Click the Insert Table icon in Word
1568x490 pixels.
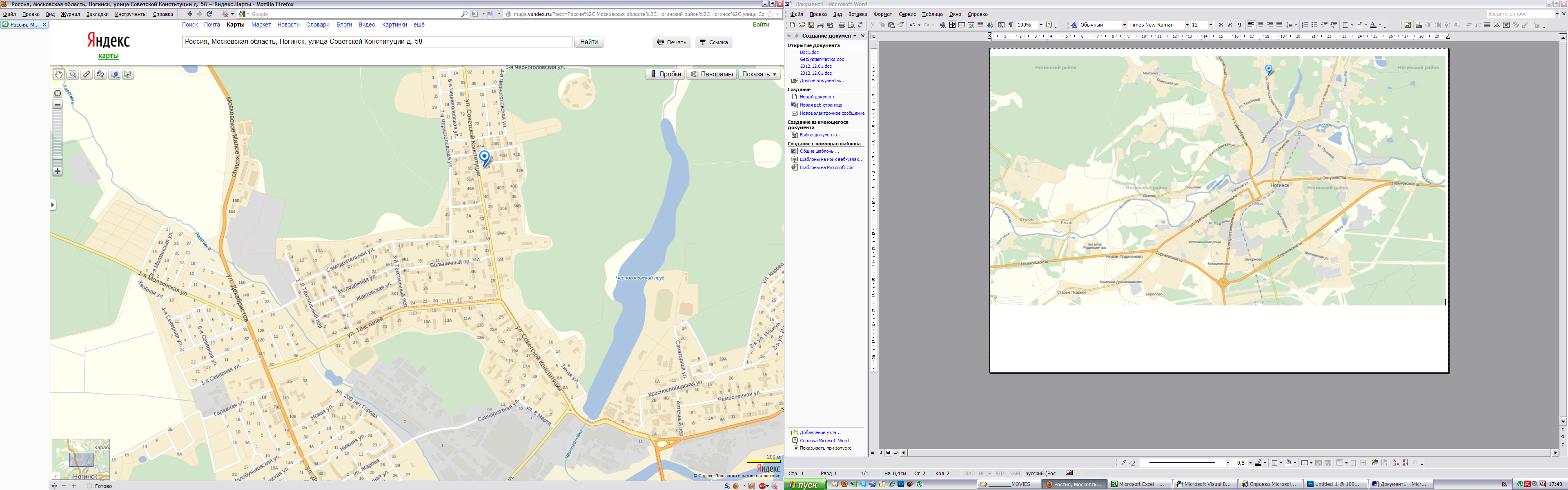pyautogui.click(x=961, y=25)
